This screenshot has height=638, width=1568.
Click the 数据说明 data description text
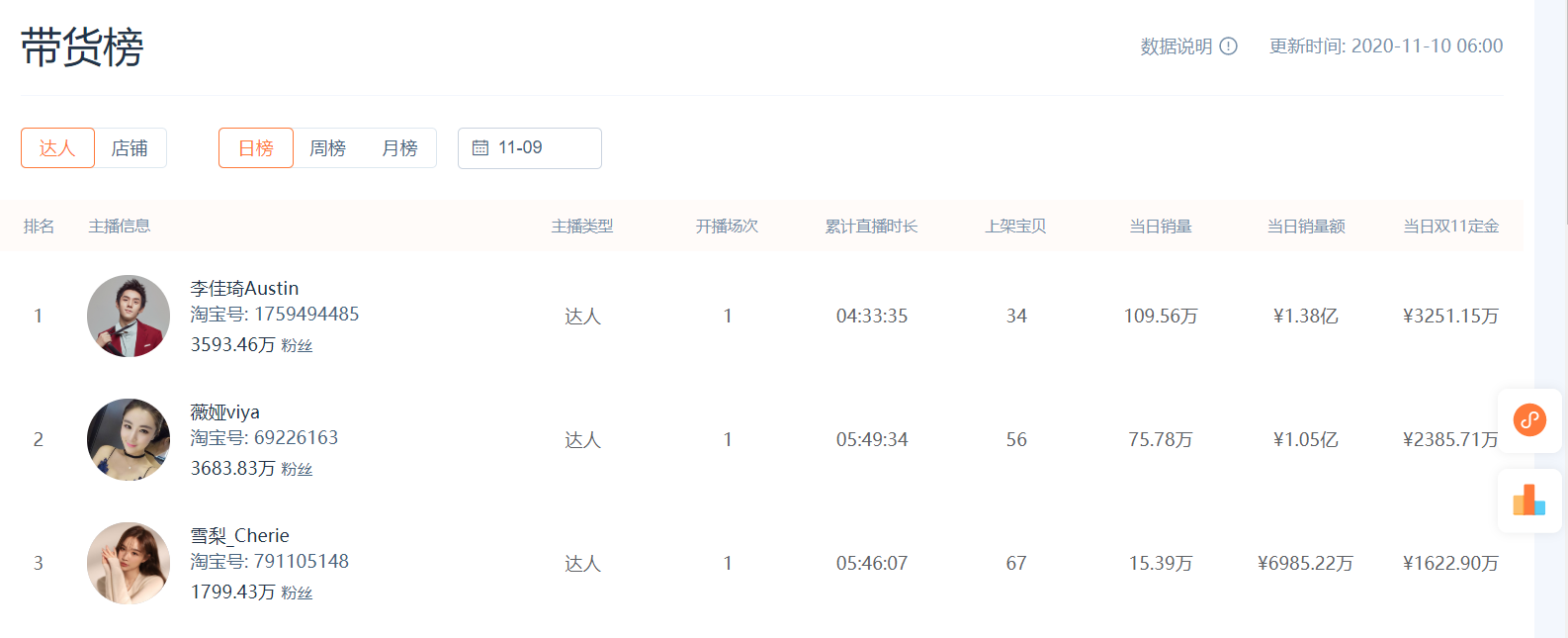point(1176,46)
